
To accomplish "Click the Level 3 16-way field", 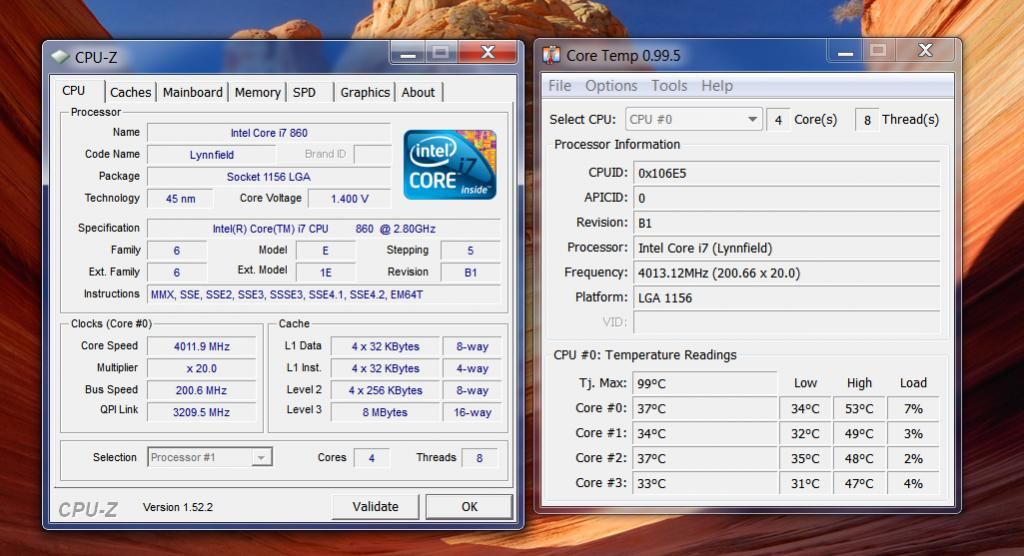I will 472,412.
